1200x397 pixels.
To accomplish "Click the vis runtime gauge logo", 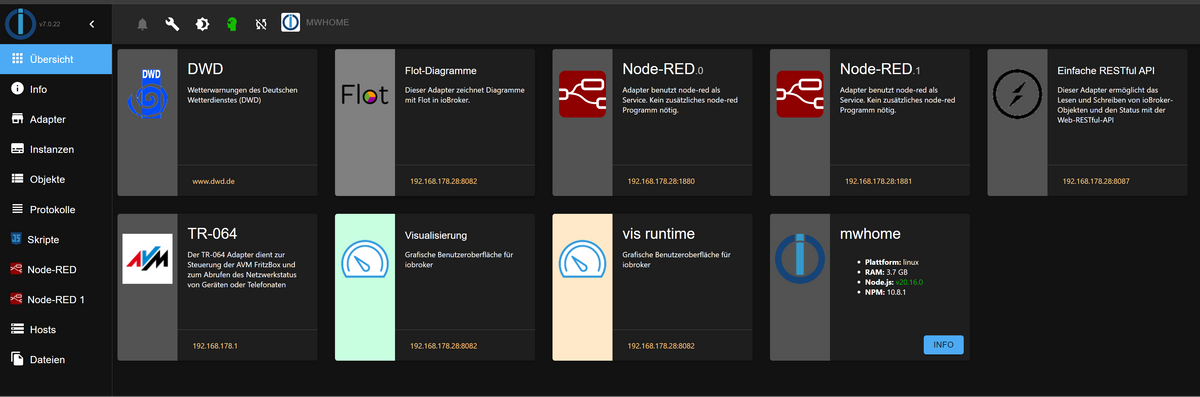I will click(x=582, y=259).
